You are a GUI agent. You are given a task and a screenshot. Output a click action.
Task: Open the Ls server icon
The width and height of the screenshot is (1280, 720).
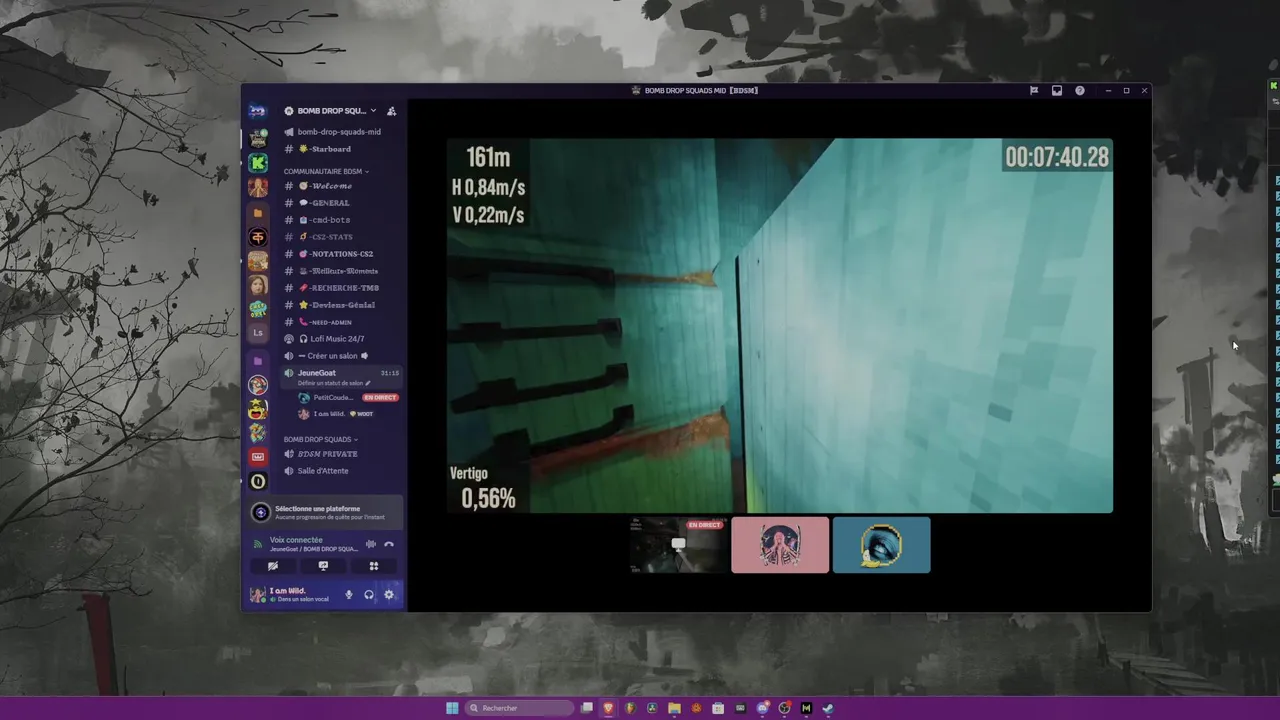258,333
